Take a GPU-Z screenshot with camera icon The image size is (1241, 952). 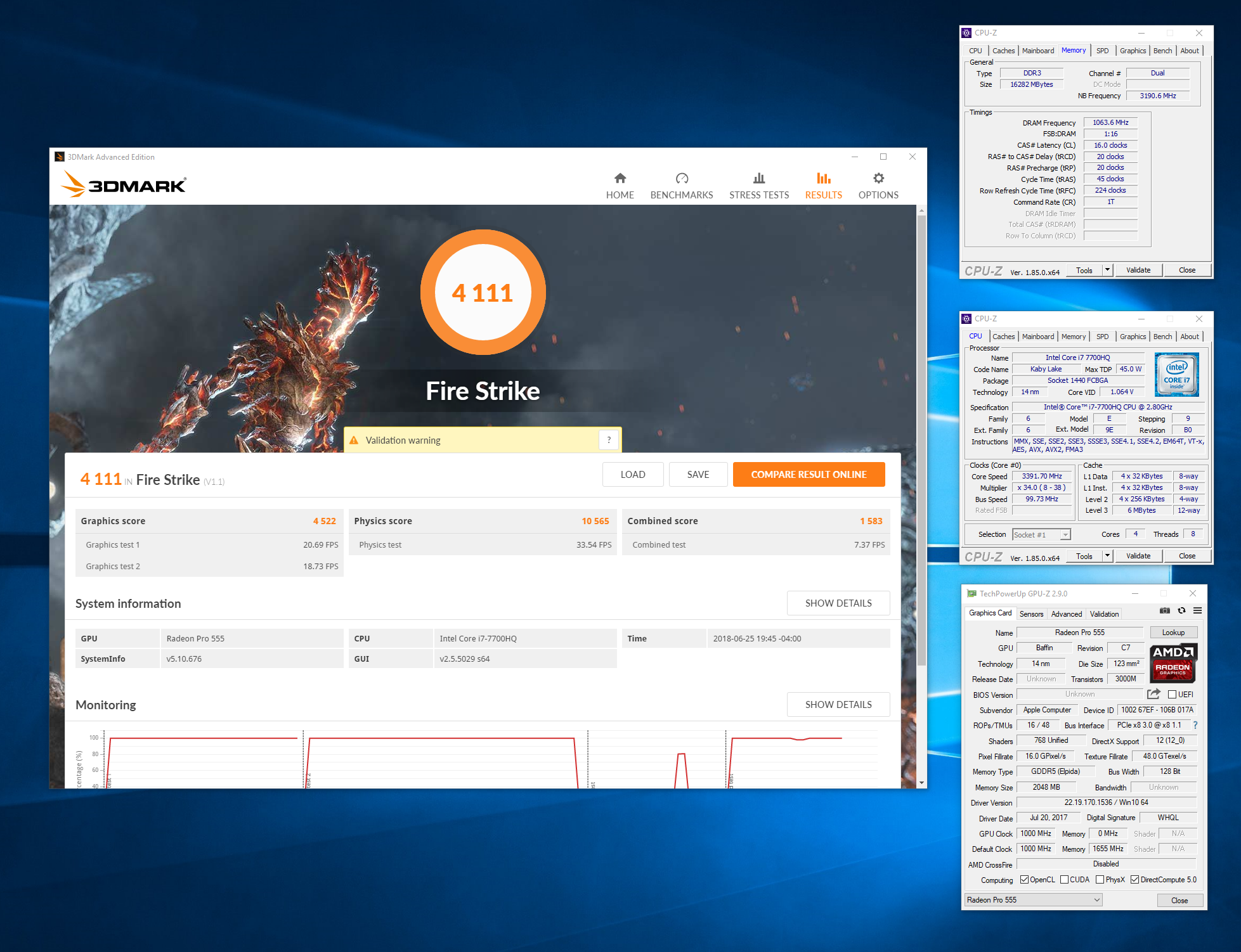[1165, 610]
